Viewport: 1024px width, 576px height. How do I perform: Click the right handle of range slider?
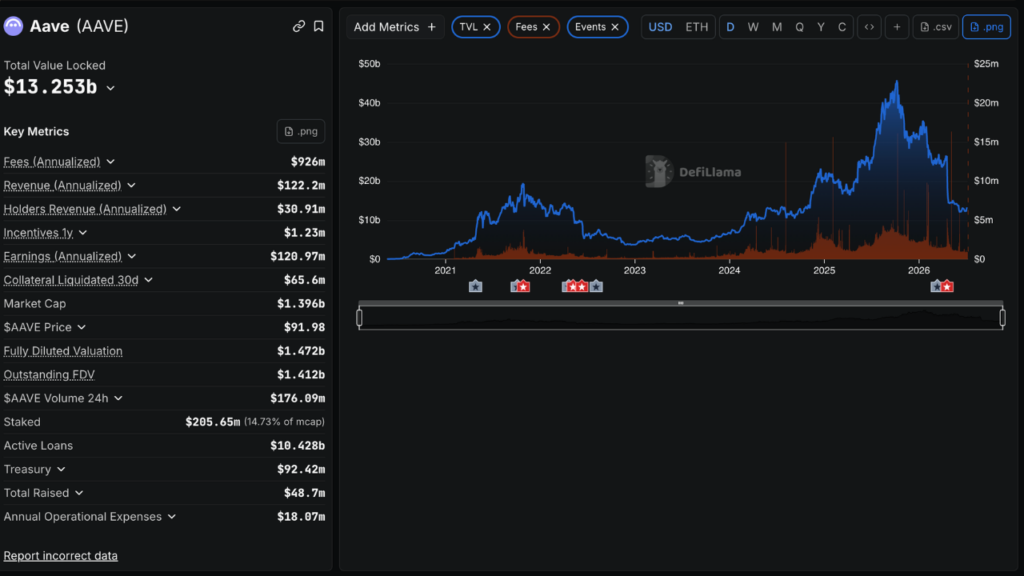(x=1002, y=317)
